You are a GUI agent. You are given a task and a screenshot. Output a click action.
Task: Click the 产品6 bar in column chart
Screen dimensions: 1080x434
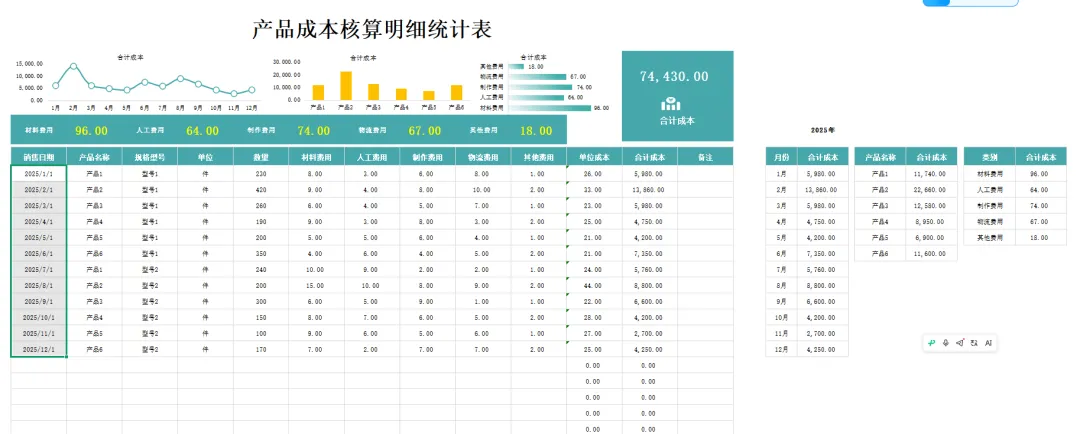[x=456, y=93]
